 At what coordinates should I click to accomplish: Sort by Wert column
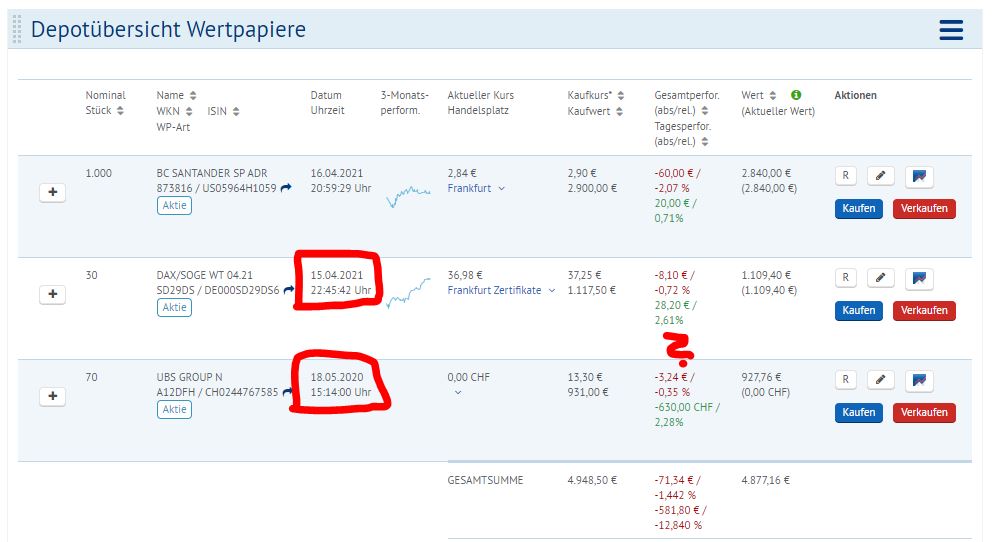click(x=772, y=95)
